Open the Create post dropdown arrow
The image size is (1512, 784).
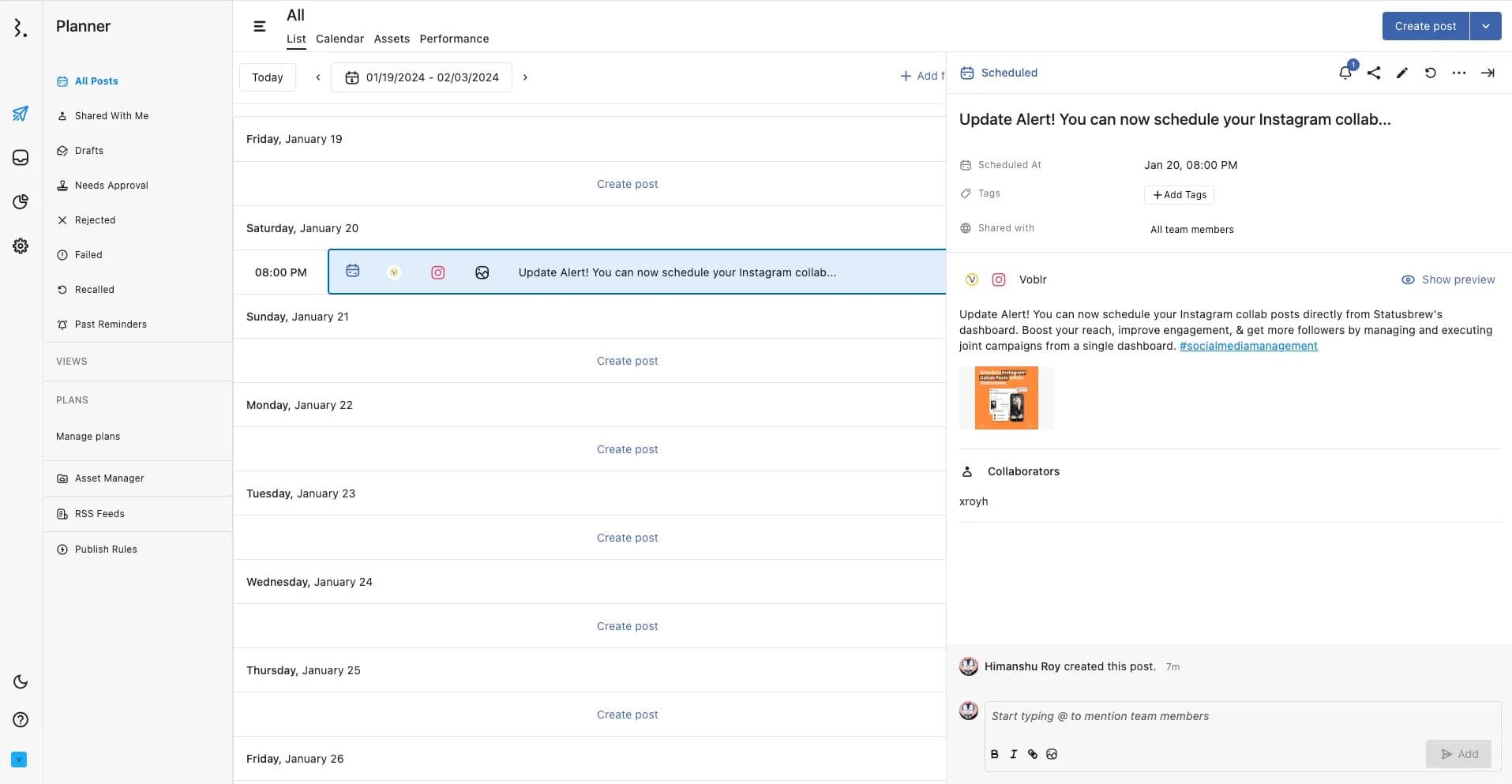1485,26
